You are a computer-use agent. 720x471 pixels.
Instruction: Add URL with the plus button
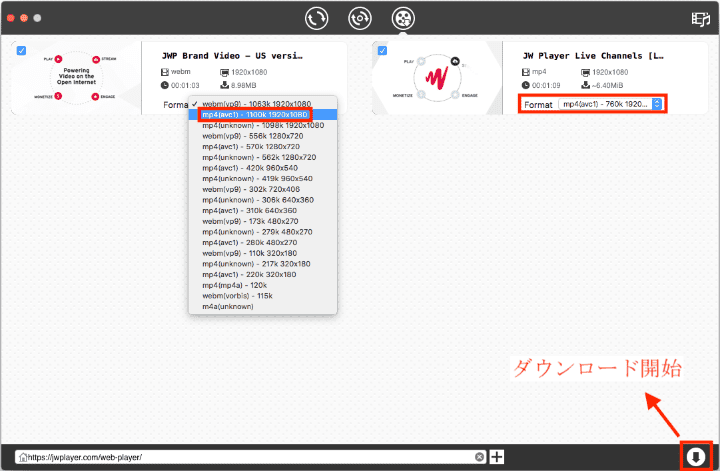tap(496, 457)
